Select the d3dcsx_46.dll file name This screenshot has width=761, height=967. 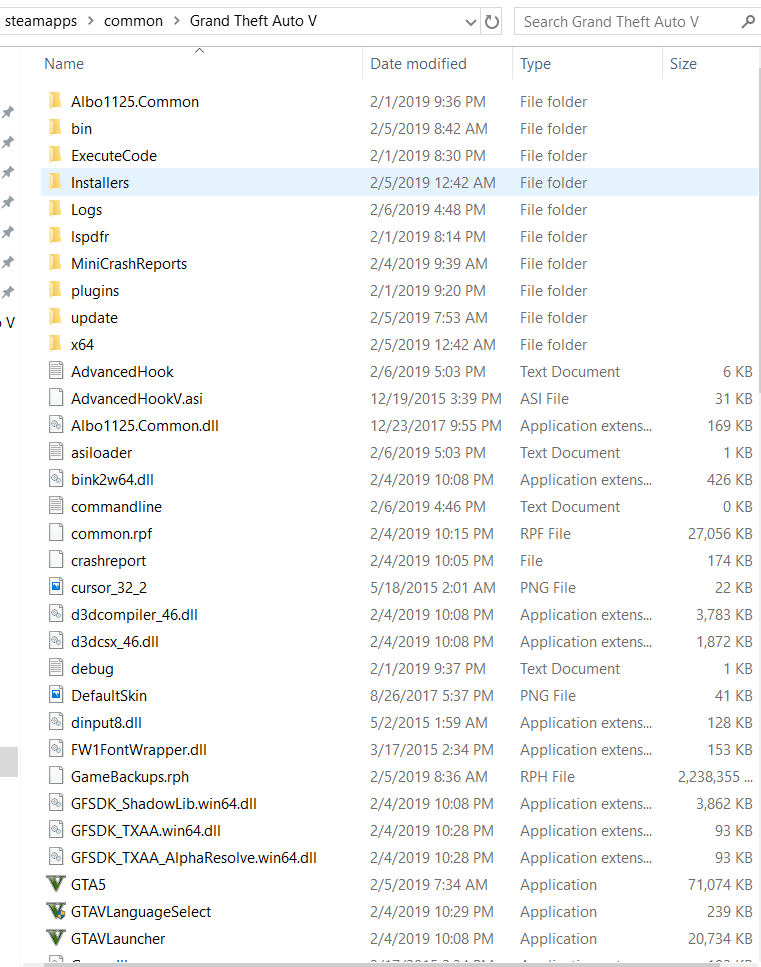(115, 641)
